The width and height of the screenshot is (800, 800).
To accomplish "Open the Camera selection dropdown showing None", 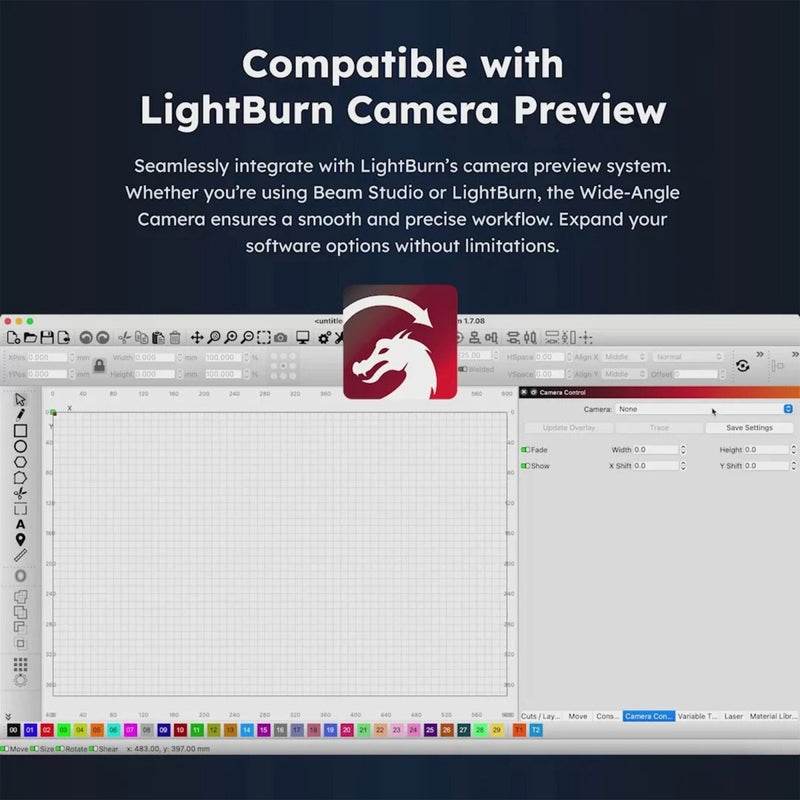I will tap(705, 409).
